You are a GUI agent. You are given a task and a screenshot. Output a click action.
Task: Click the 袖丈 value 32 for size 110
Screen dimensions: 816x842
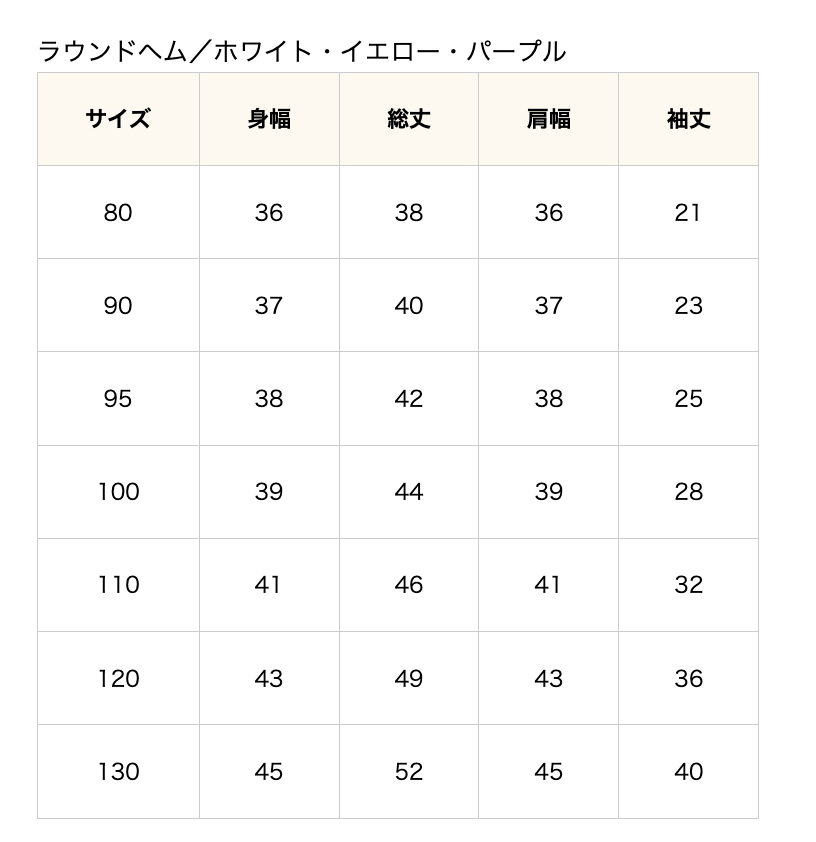688,584
